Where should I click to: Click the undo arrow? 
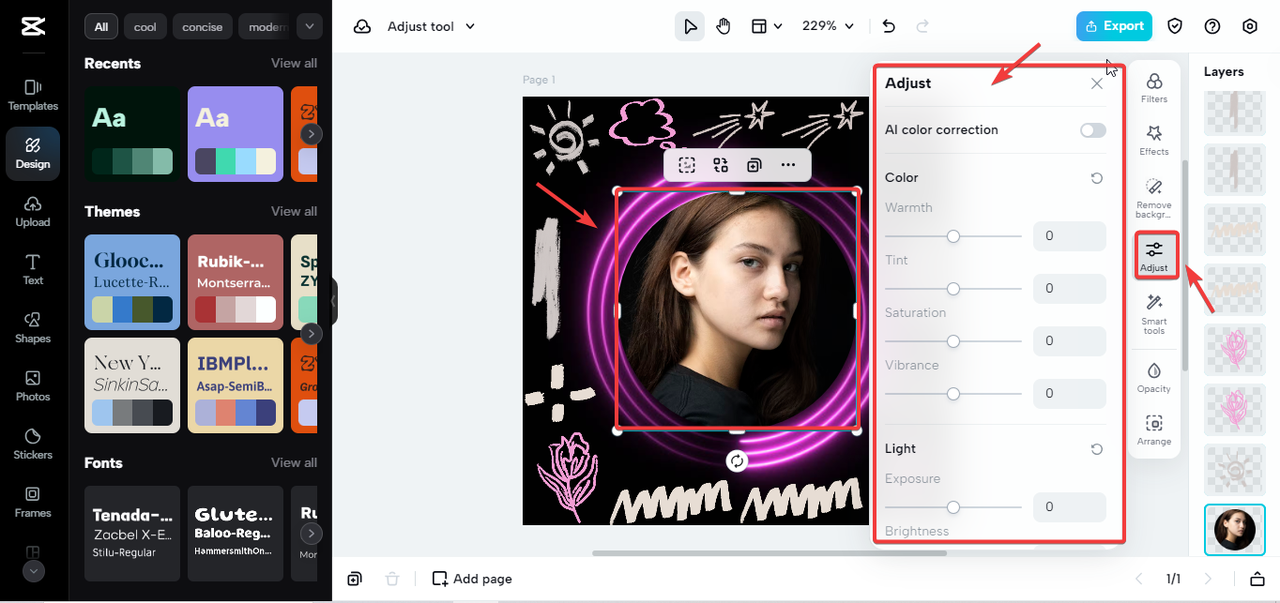(889, 26)
